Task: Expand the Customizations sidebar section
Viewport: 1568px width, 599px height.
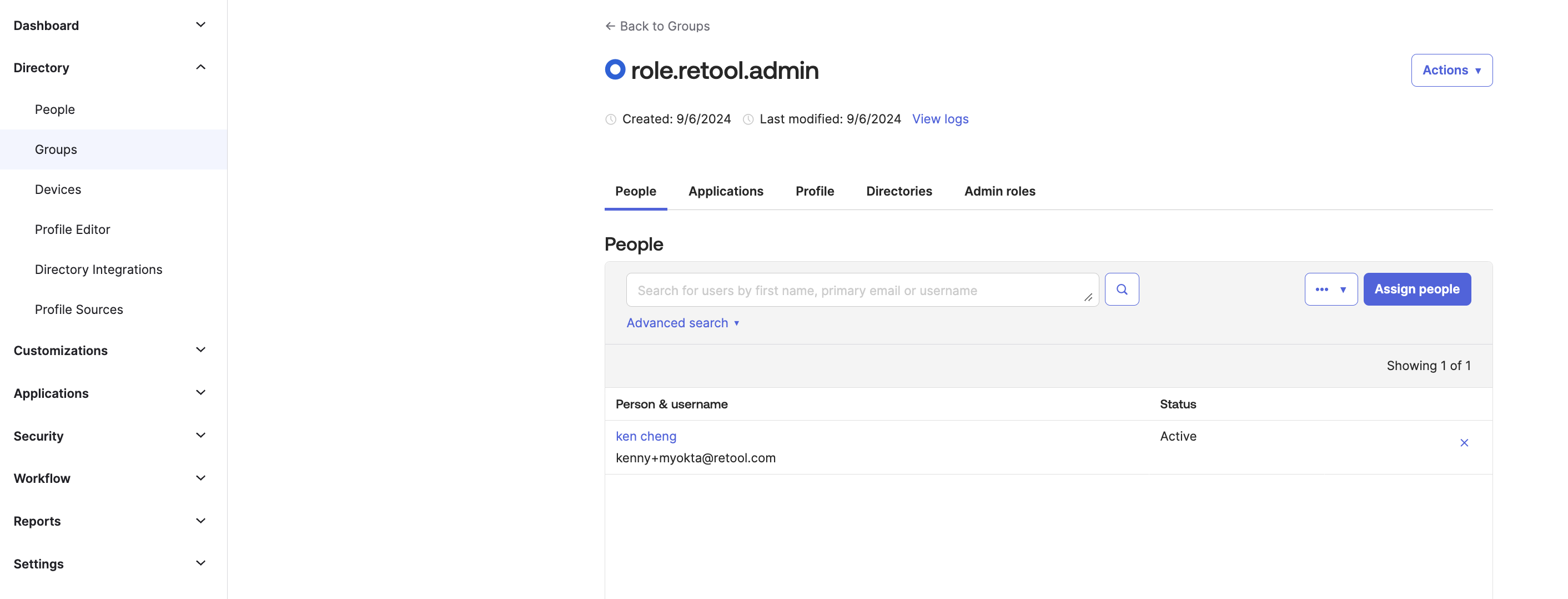Action: coord(200,351)
